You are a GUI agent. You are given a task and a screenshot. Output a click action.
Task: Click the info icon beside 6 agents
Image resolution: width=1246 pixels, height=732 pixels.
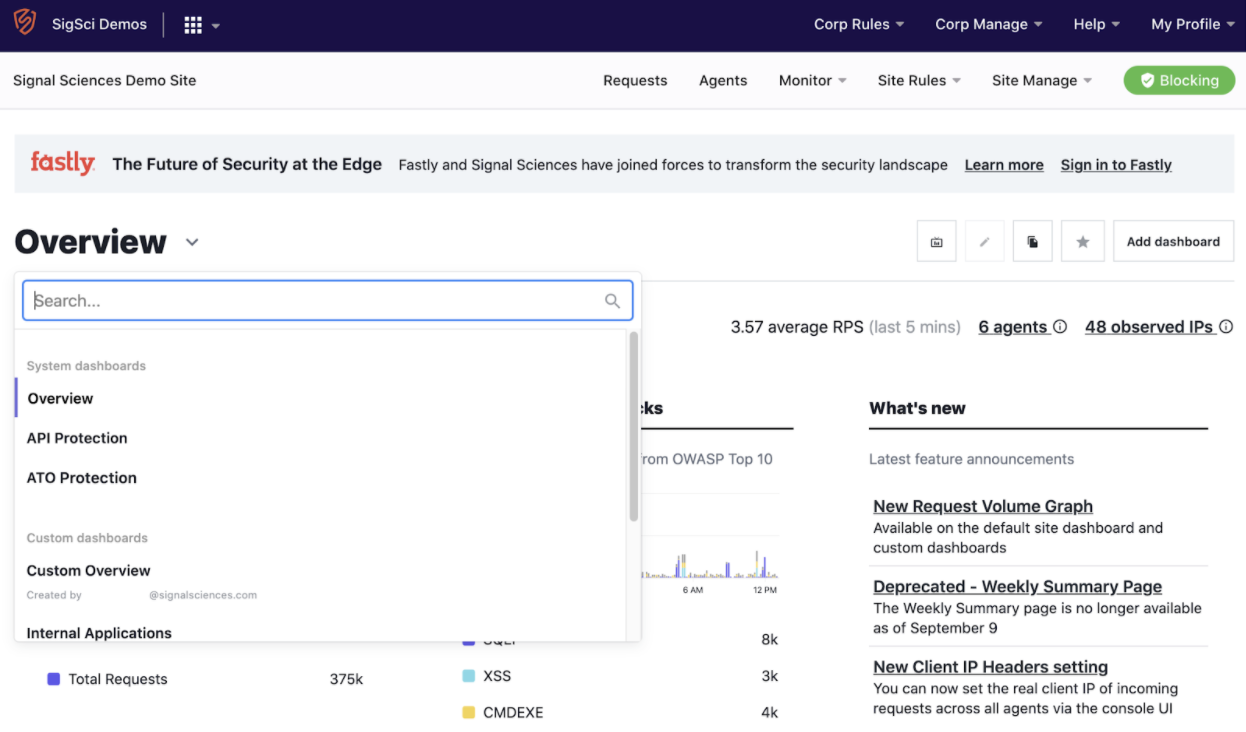(1060, 327)
